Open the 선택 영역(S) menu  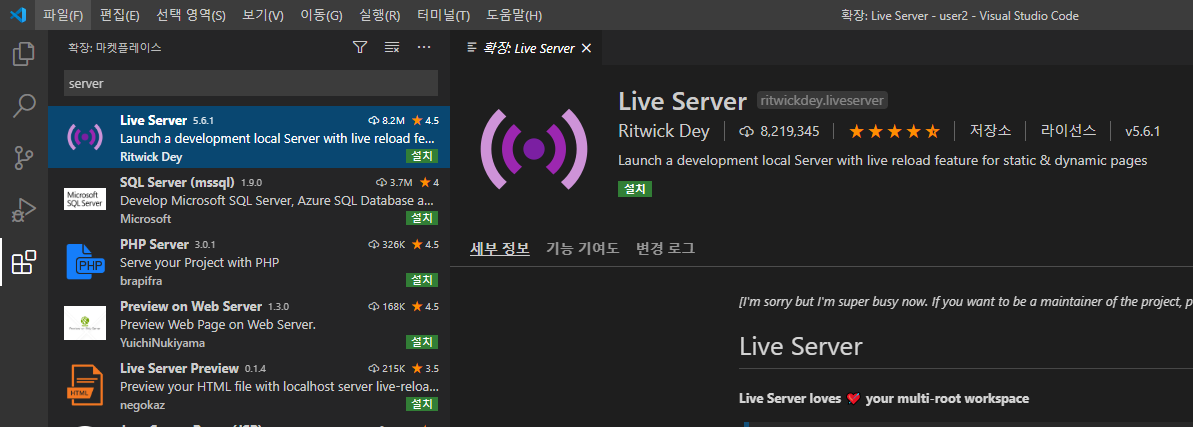(x=191, y=15)
